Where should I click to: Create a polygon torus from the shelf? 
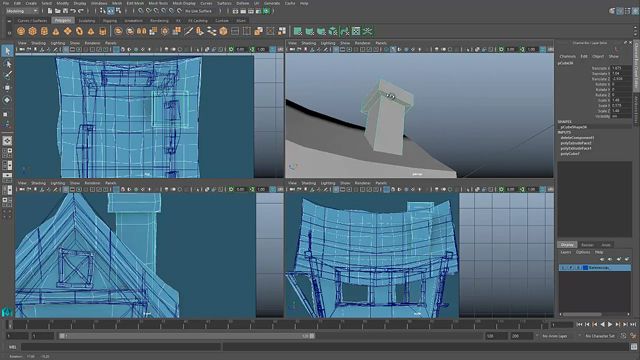(79, 31)
